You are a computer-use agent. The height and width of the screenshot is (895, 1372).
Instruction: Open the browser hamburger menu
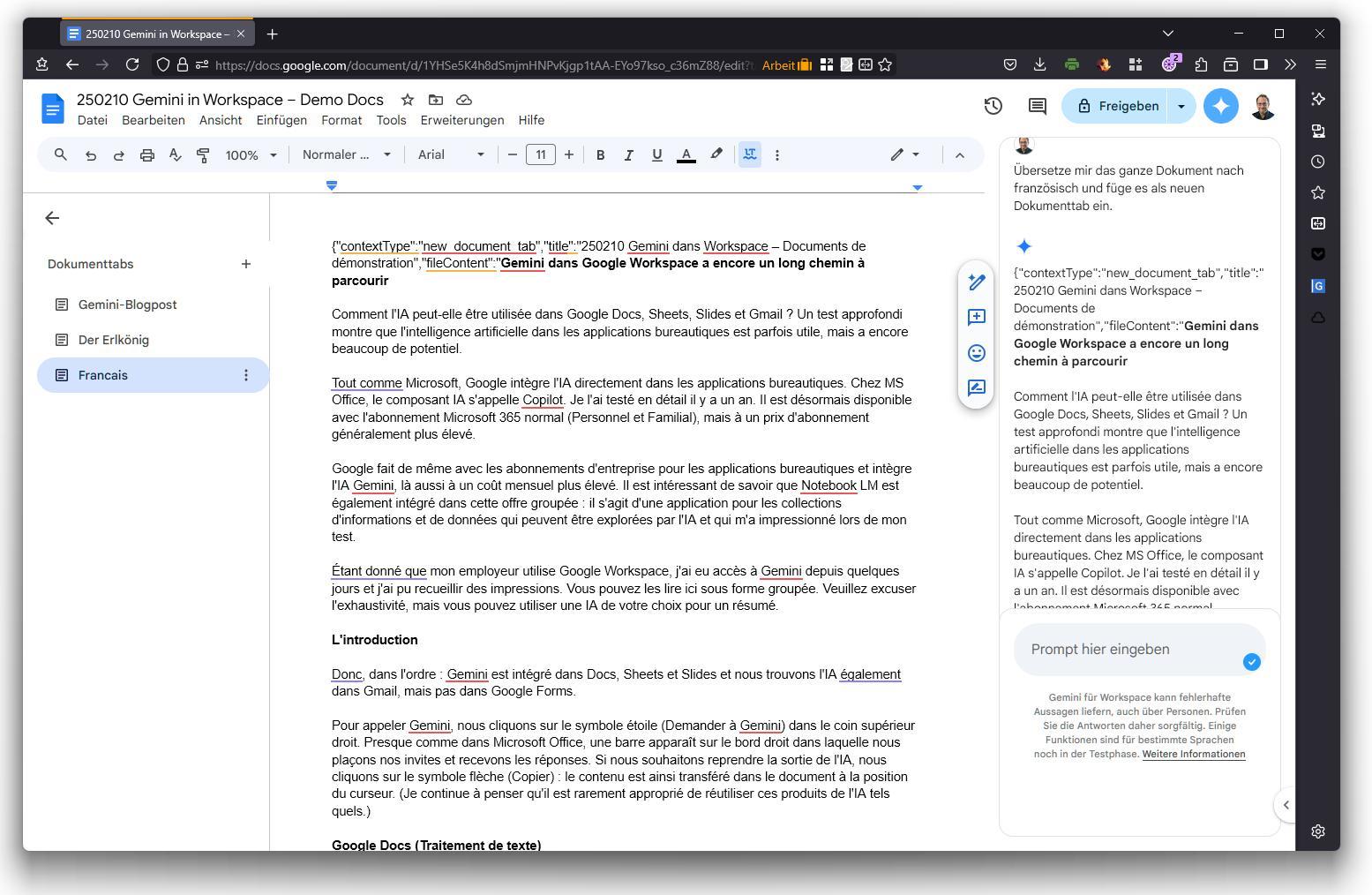[x=1320, y=64]
